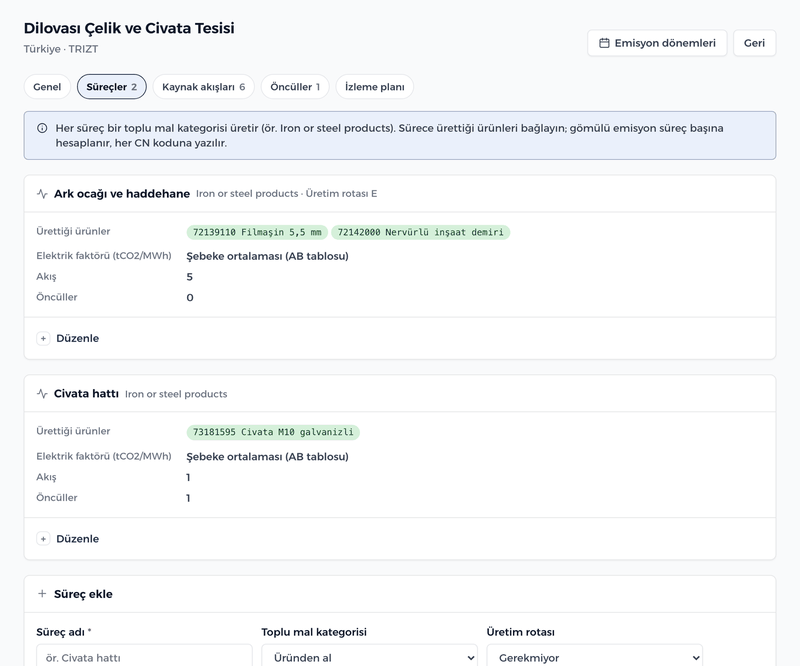Expand Düzenle under Civata hattı
Image resolution: width=800 pixels, height=666 pixels.
[68, 539]
